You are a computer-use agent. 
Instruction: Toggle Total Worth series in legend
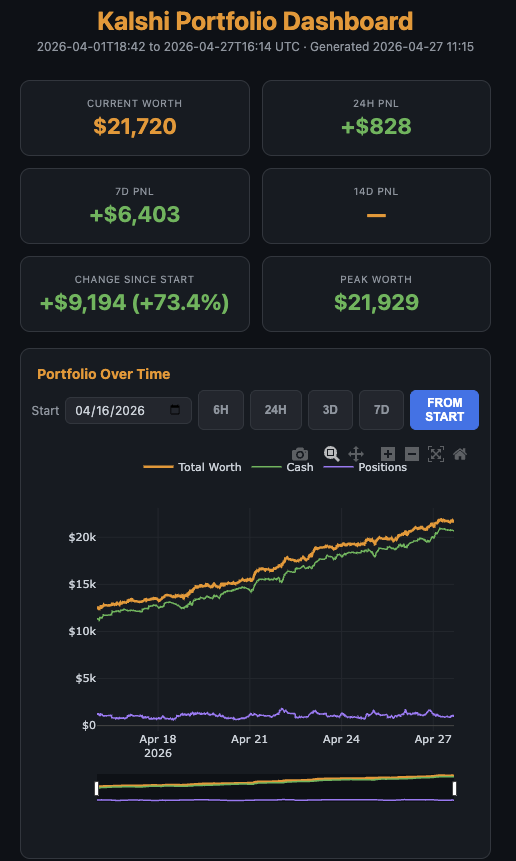coord(193,467)
